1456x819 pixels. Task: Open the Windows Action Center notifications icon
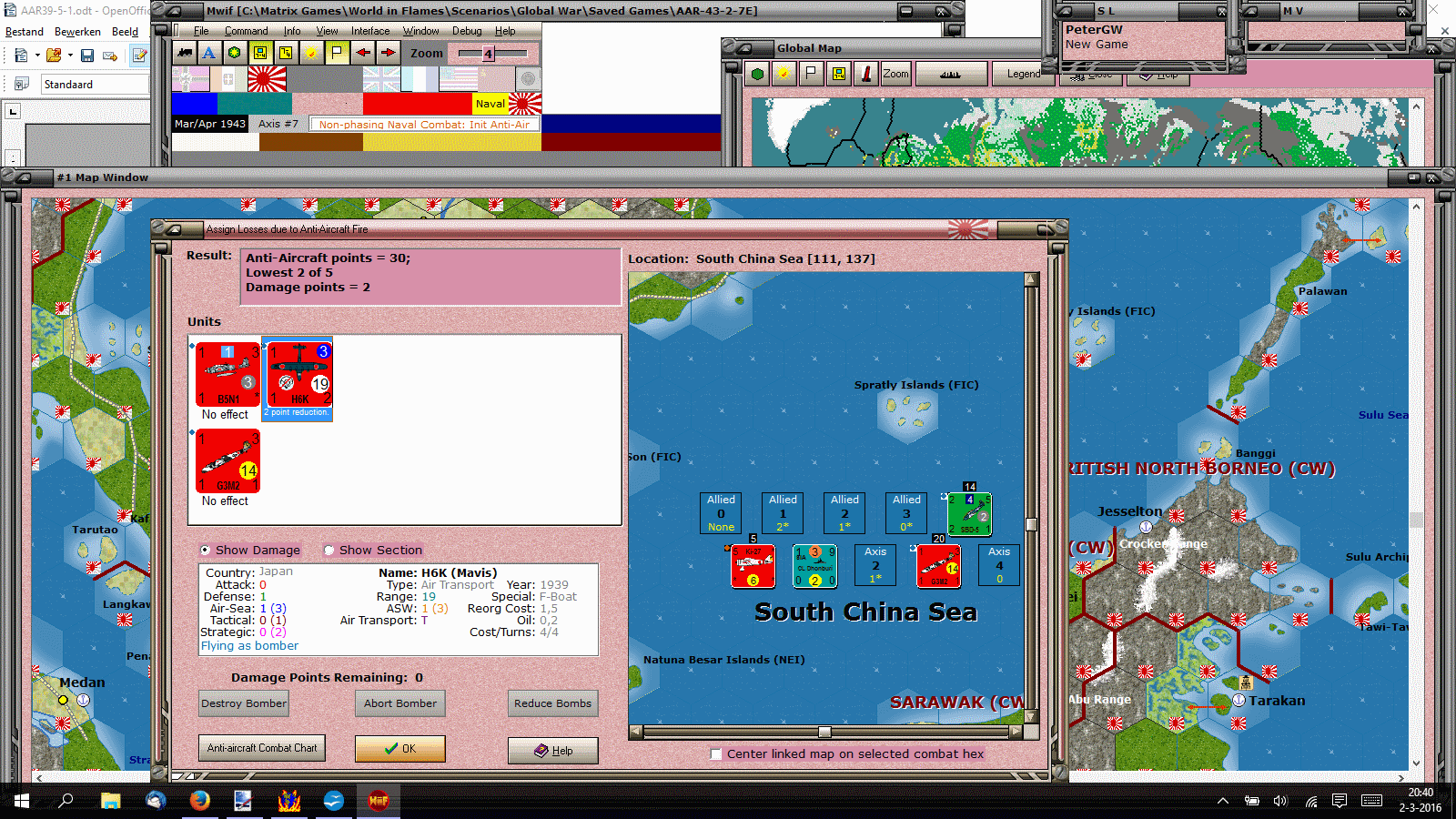tap(1340, 801)
